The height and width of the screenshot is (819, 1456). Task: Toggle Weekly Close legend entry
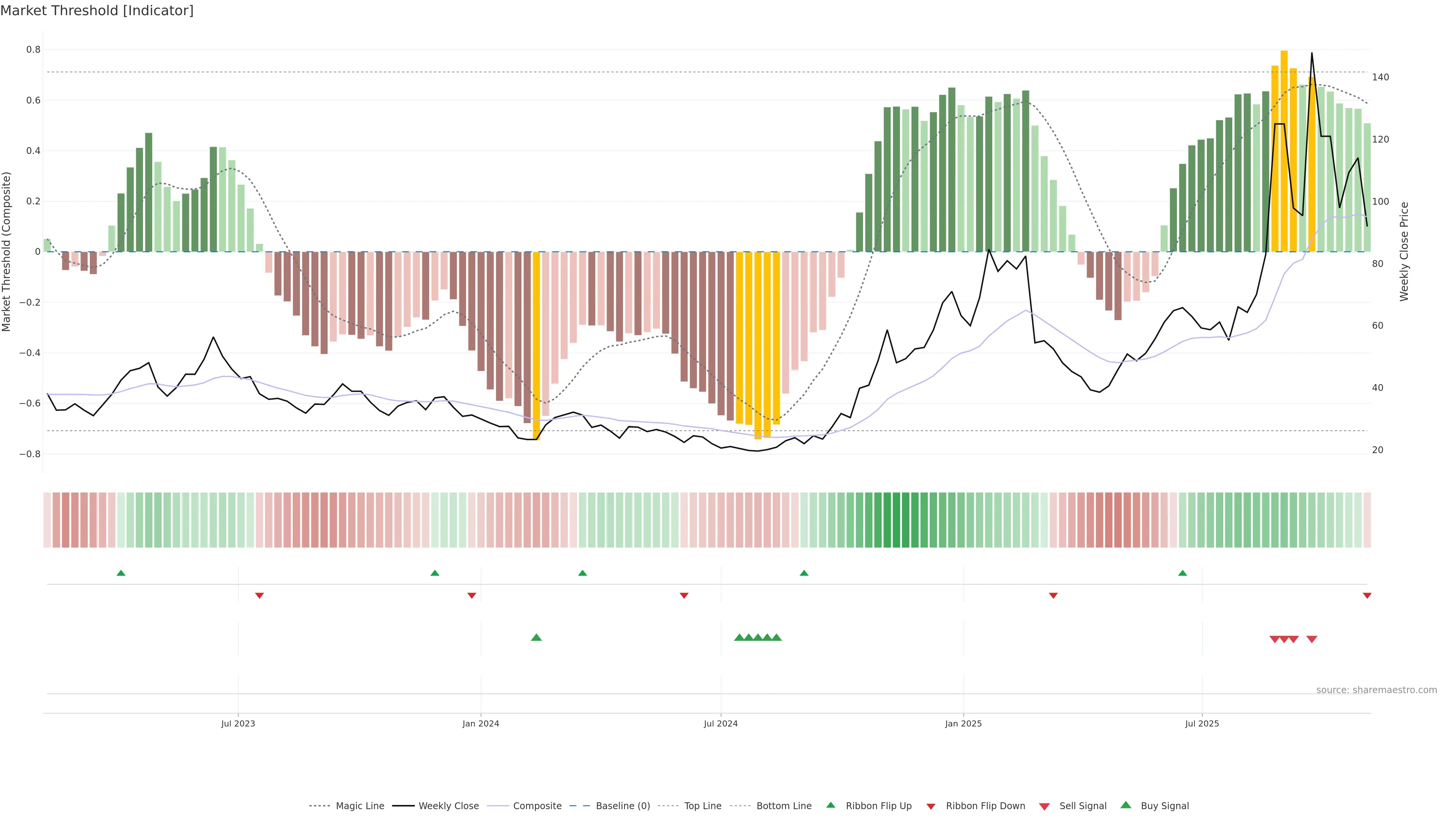(x=448, y=805)
